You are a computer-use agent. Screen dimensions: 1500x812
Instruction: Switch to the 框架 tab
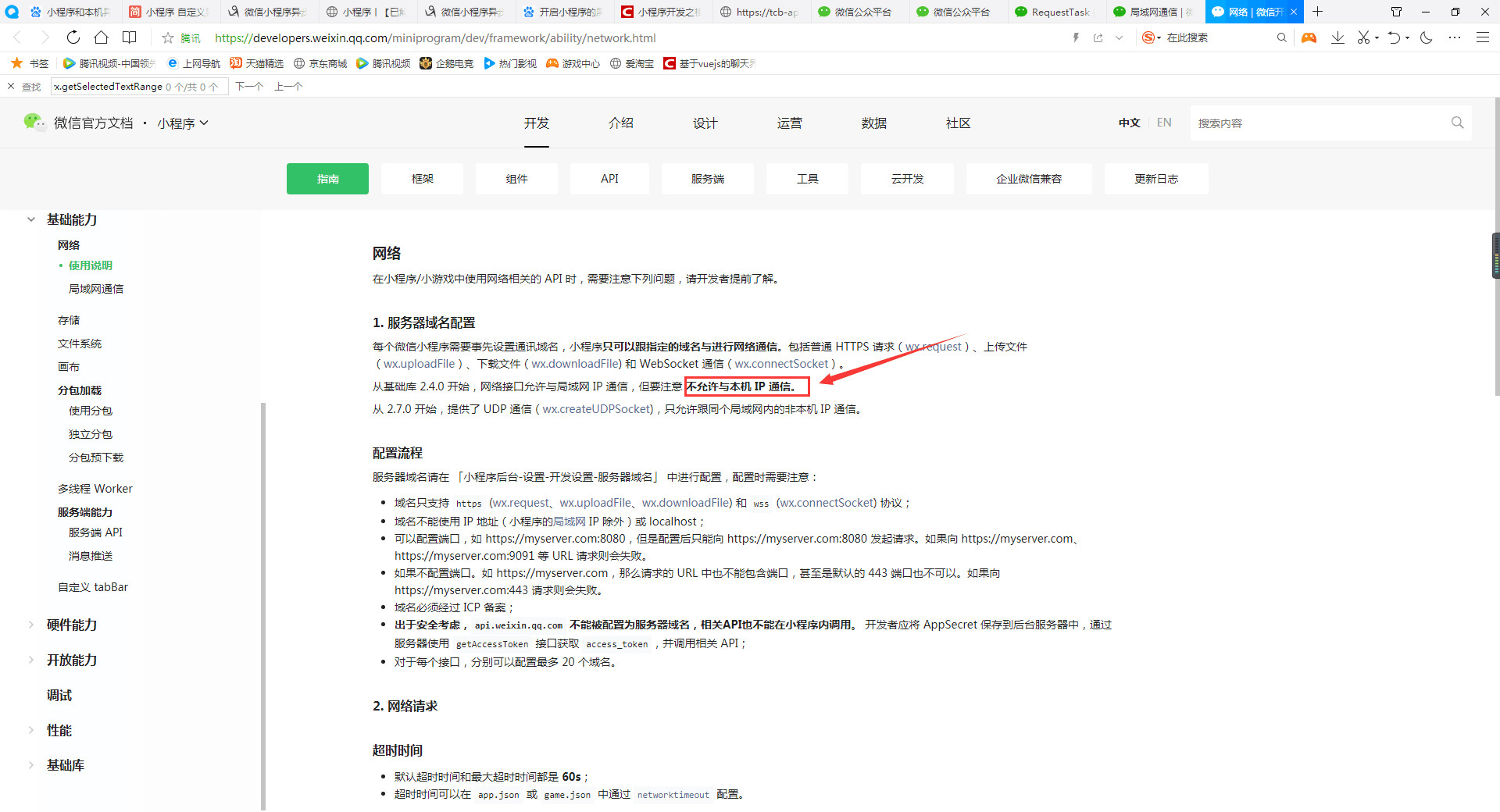coord(422,179)
